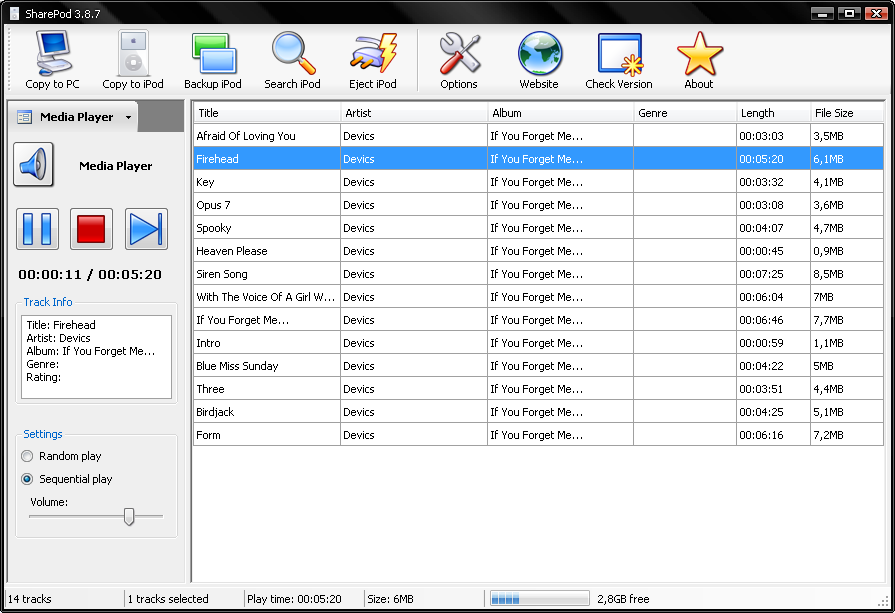The image size is (895, 613).
Task: Click the album cell in Spooky row
Action: (x=561, y=228)
